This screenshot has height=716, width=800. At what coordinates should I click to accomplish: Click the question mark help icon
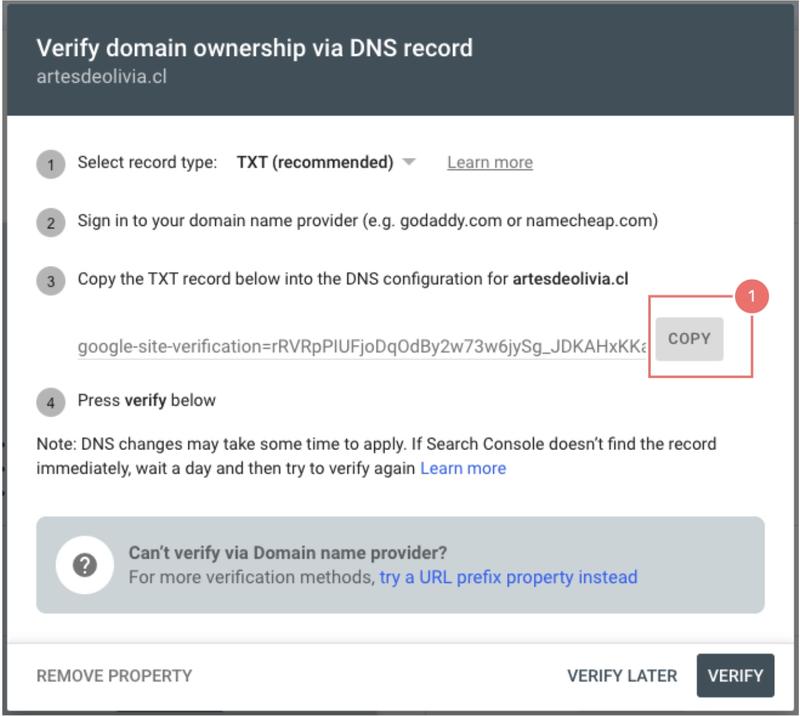tap(85, 565)
